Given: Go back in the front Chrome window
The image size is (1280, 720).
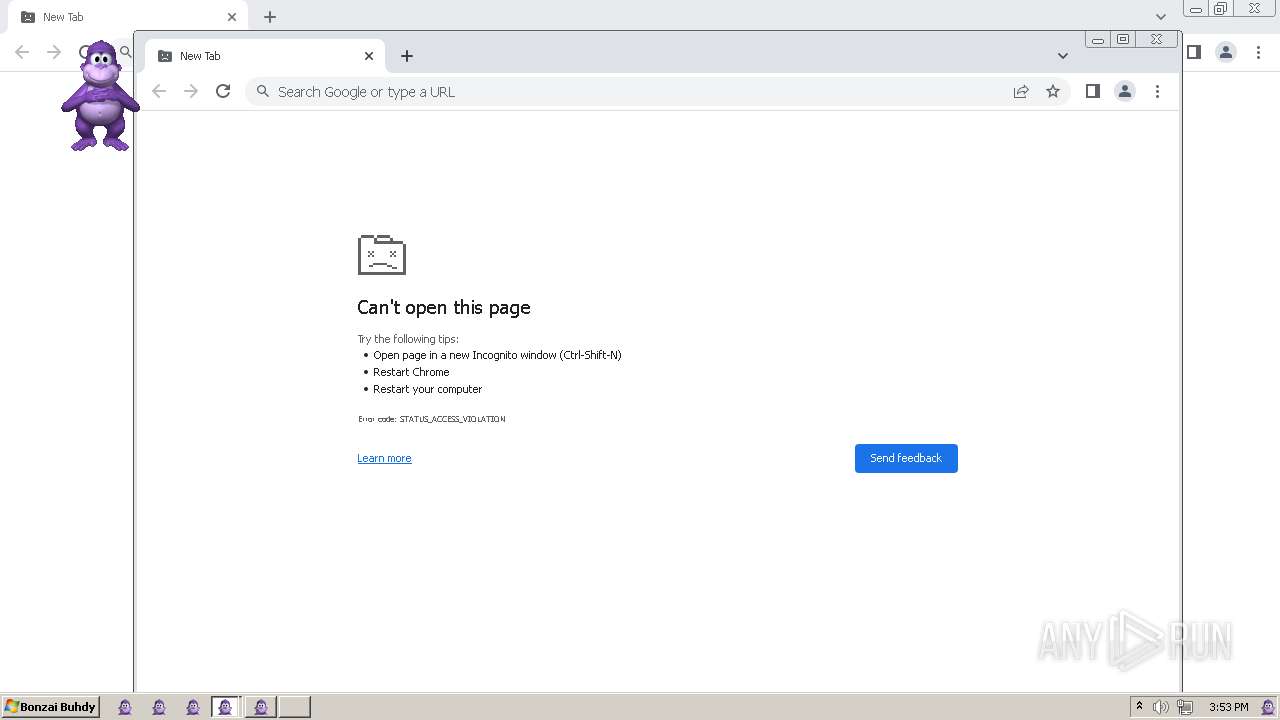Looking at the screenshot, I should point(159,91).
